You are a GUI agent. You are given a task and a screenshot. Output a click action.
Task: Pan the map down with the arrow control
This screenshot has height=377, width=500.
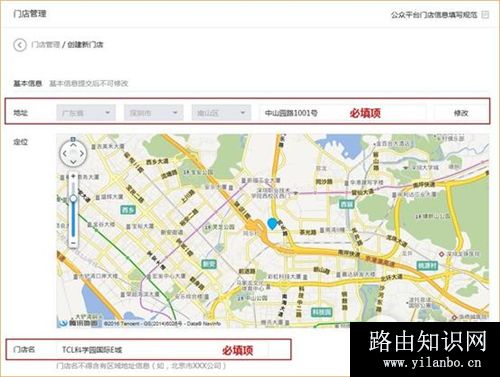point(73,162)
